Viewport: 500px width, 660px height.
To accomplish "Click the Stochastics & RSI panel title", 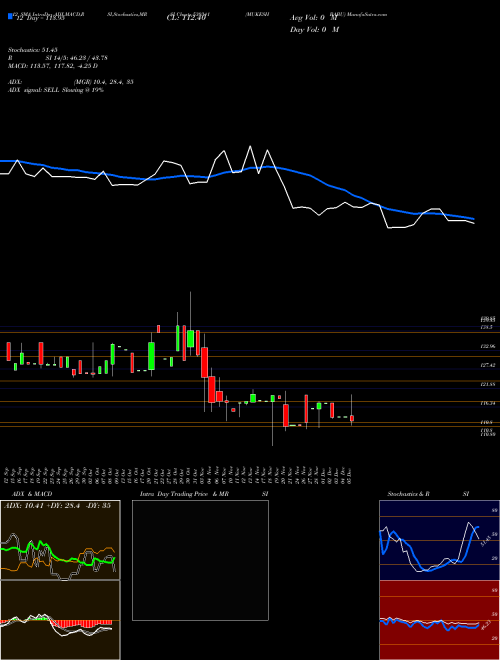I will tap(428, 494).
